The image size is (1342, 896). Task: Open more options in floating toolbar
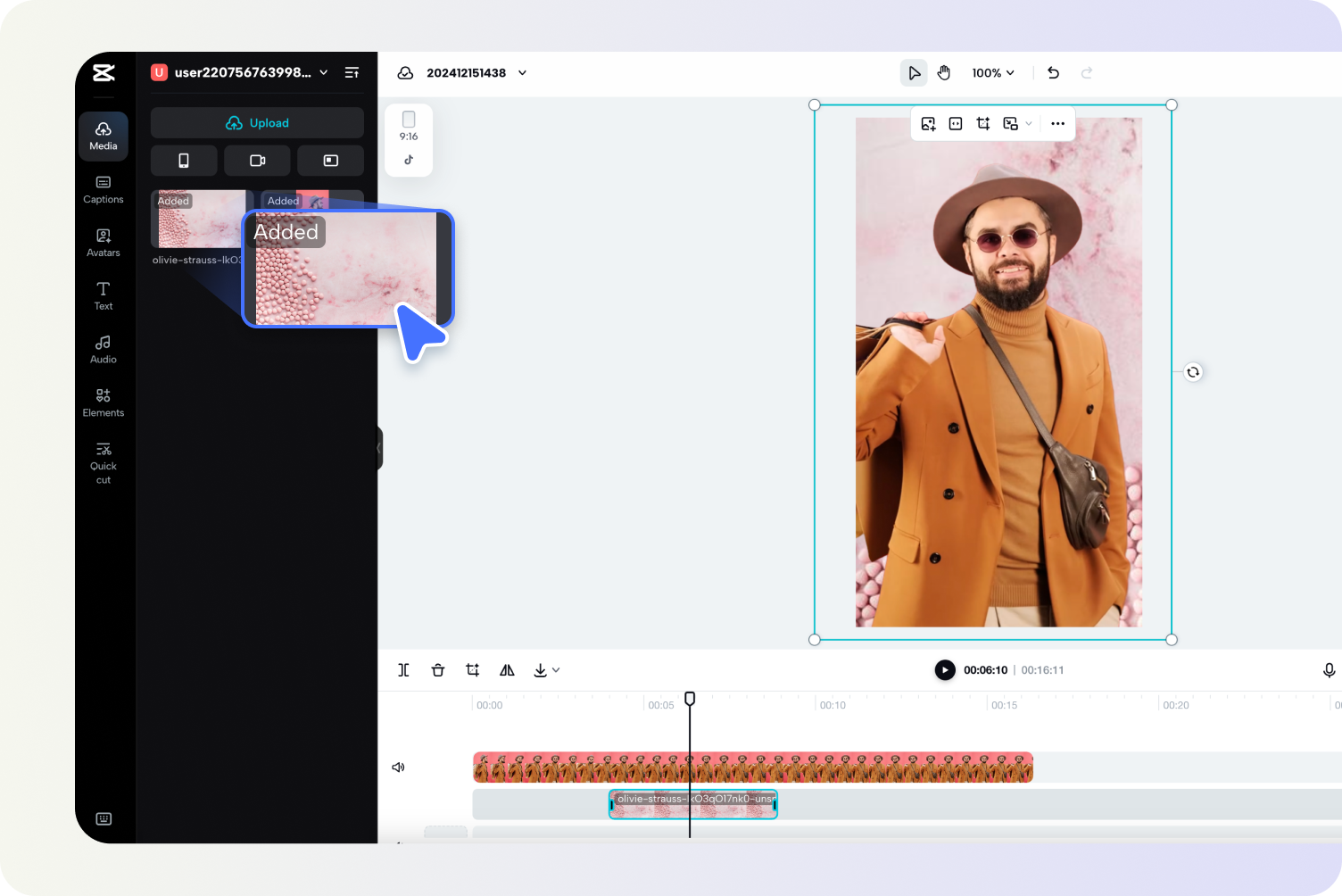click(1058, 124)
